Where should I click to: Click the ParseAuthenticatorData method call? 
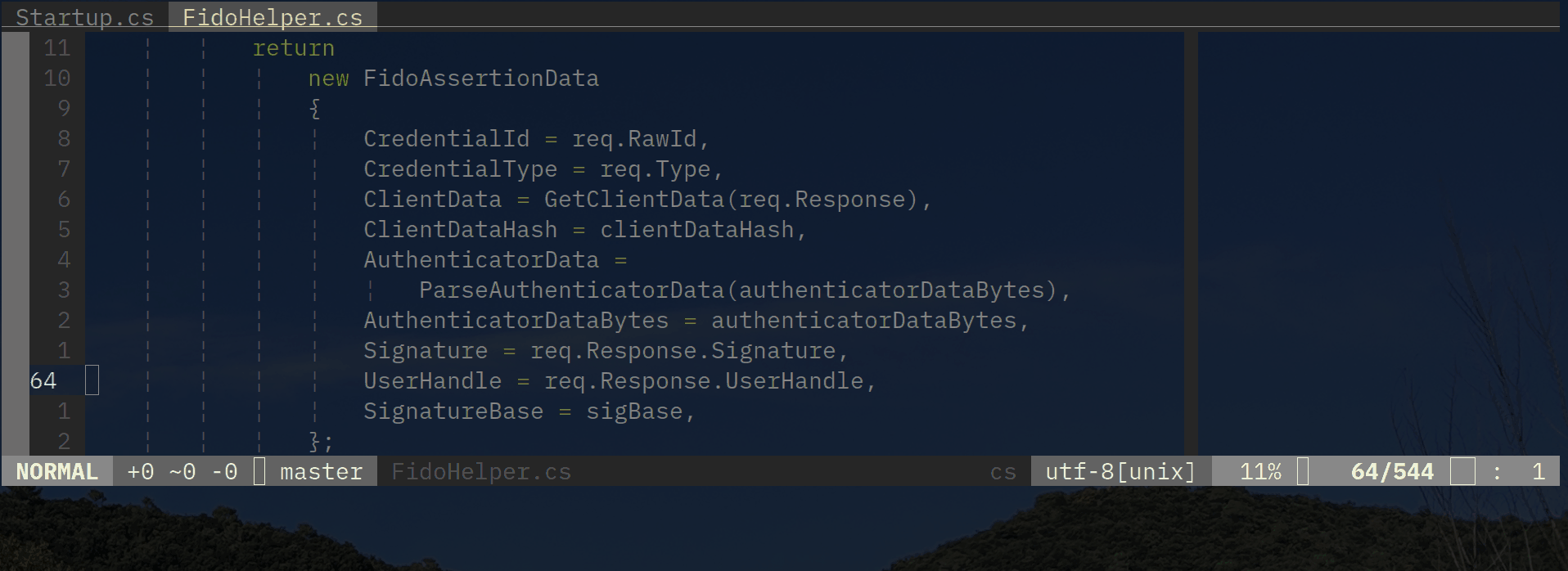(571, 290)
